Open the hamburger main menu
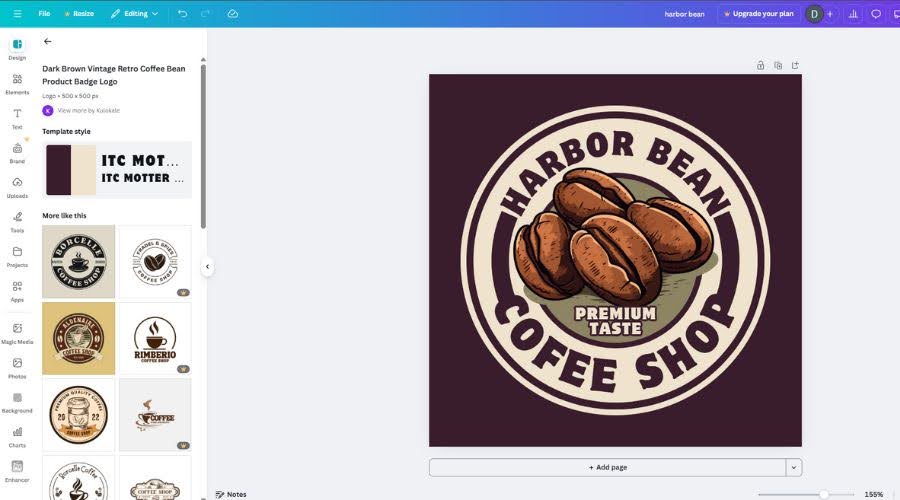Image resolution: width=900 pixels, height=500 pixels. [17, 13]
